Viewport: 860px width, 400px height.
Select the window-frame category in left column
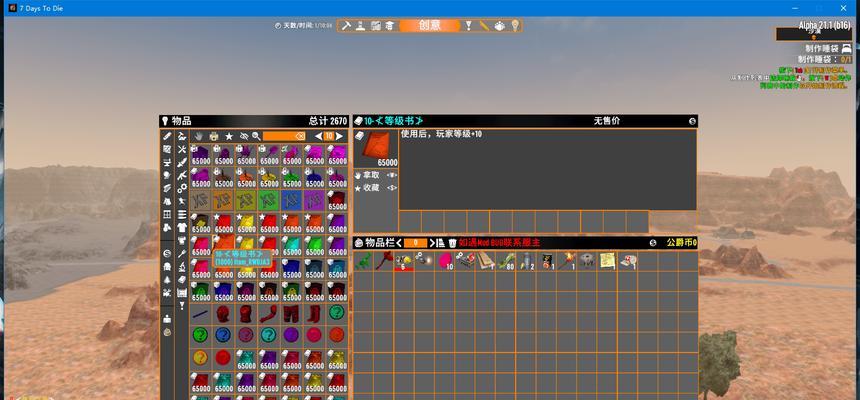[168, 214]
